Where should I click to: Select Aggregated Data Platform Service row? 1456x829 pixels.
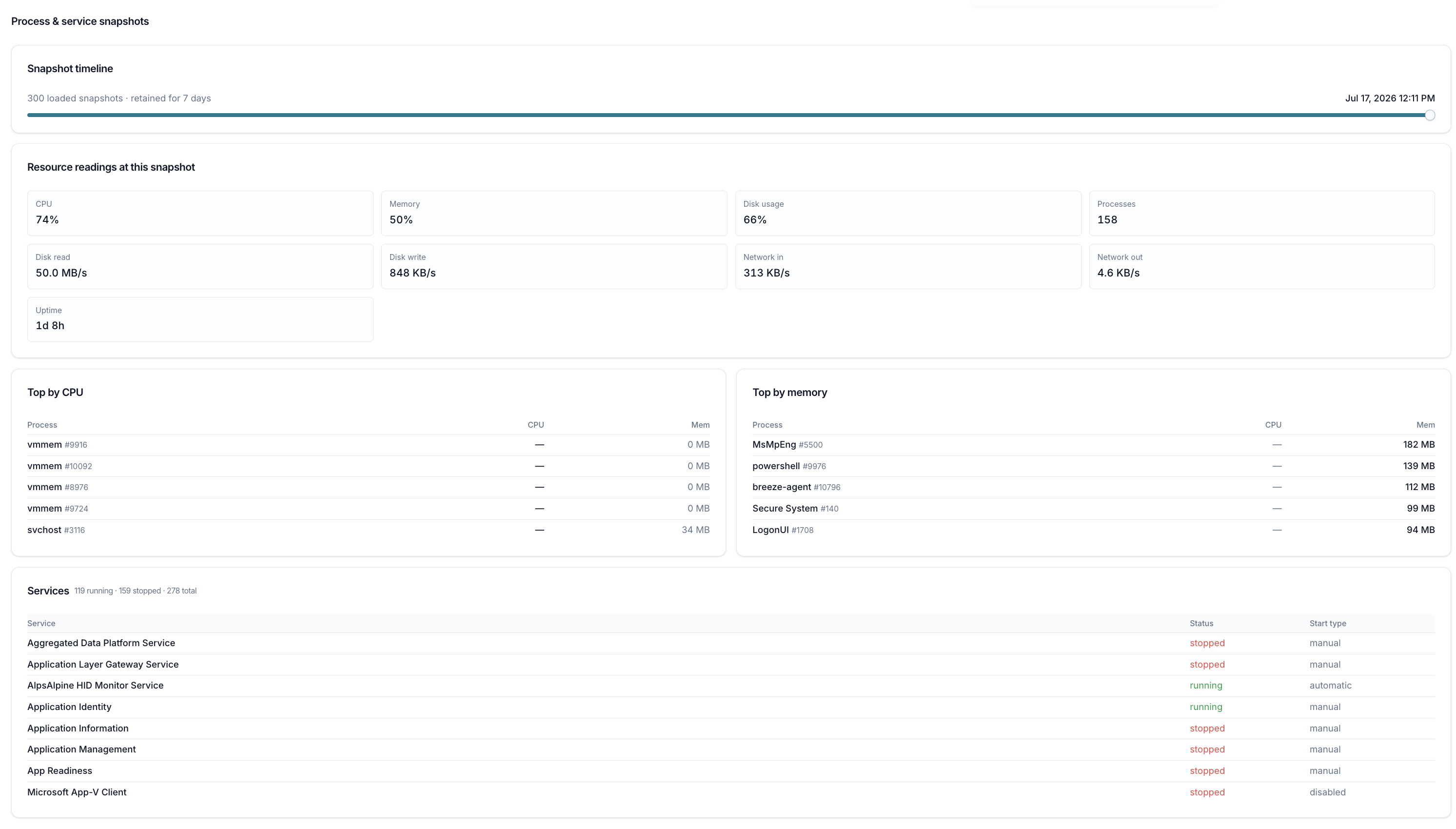point(731,643)
